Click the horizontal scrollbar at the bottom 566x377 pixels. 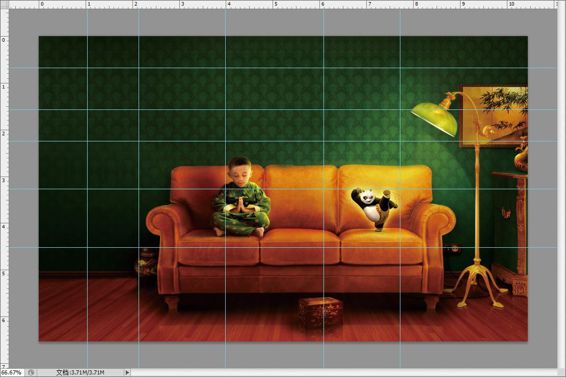tap(343, 372)
